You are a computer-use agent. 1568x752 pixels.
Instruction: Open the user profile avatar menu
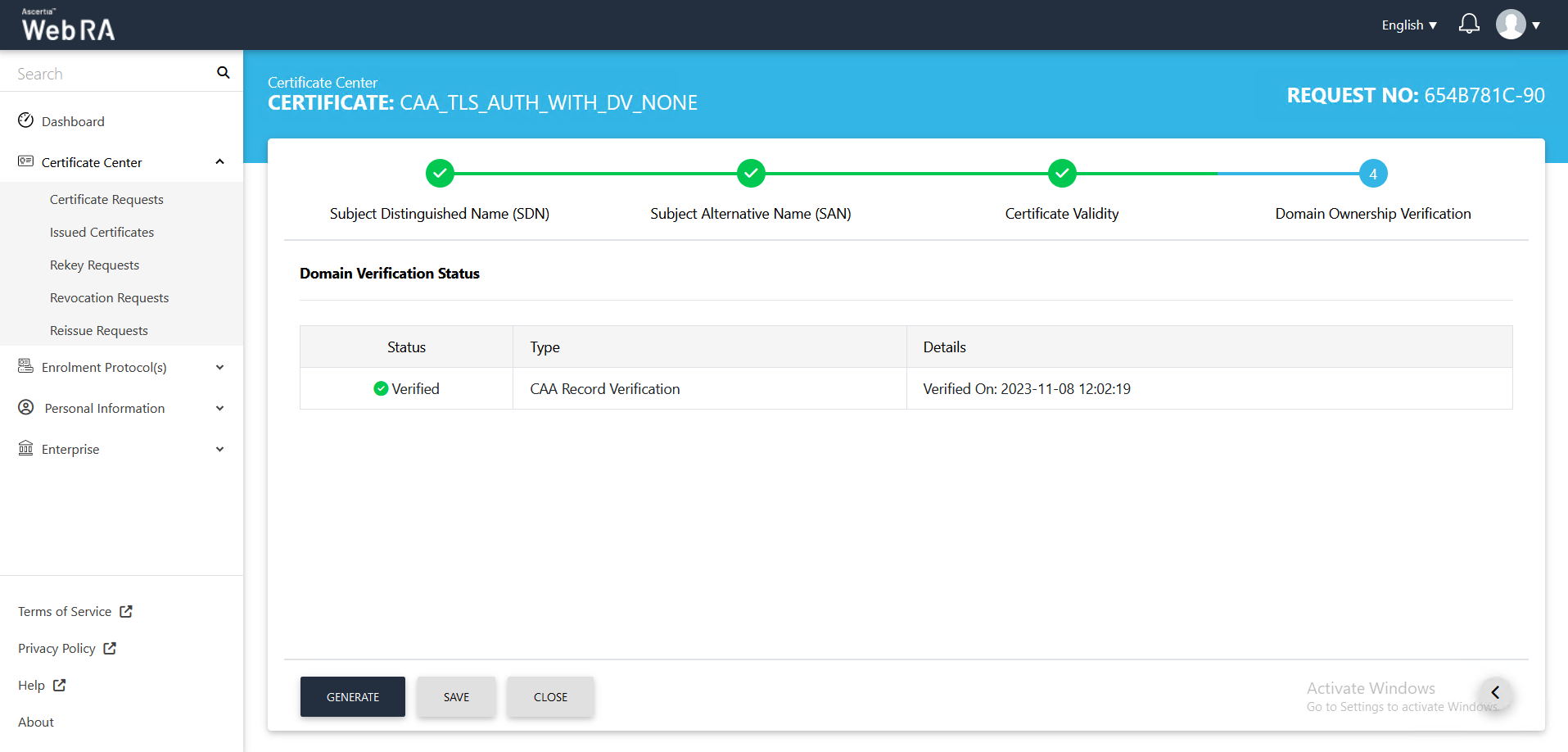coord(1511,25)
